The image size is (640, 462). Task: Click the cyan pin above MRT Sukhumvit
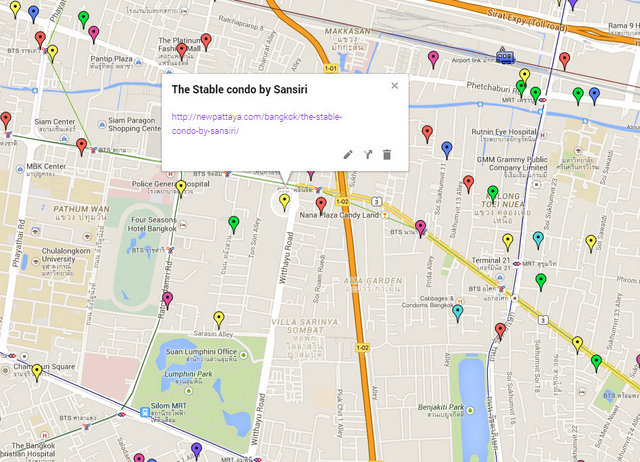pos(538,240)
